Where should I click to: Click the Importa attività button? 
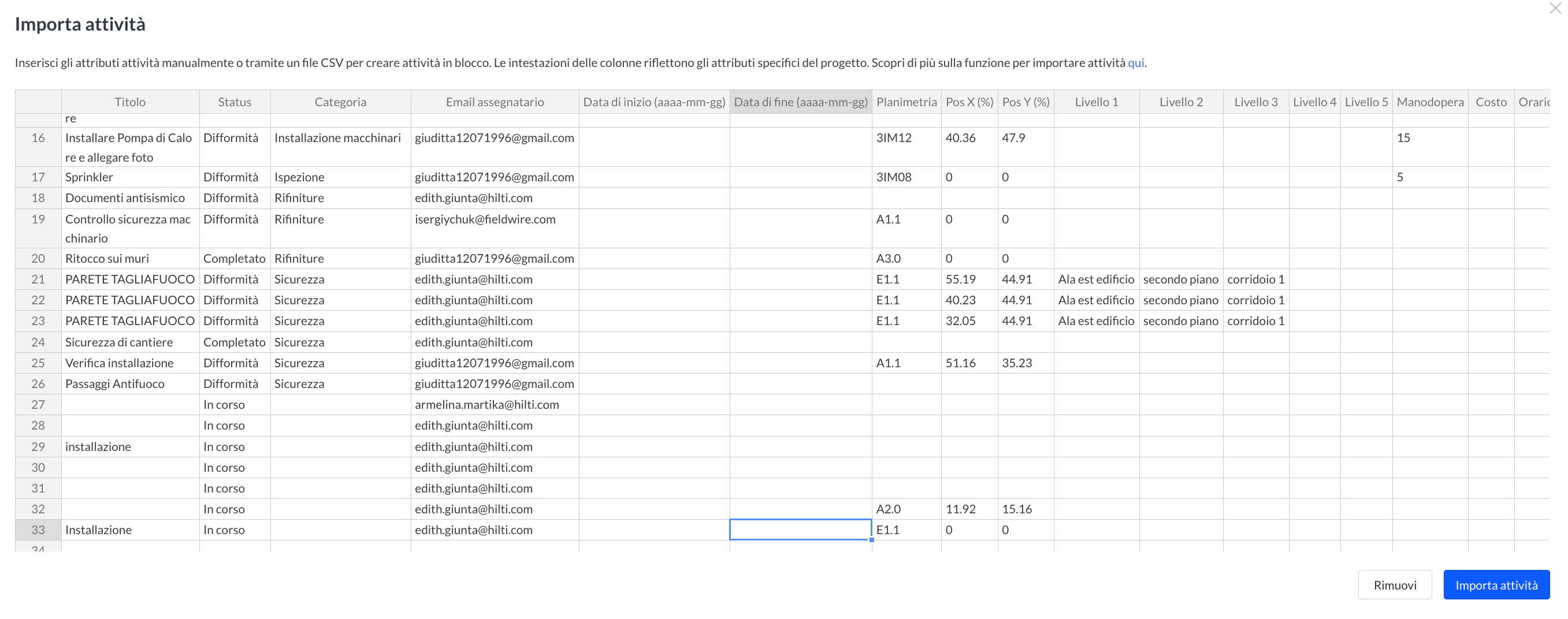tap(1496, 585)
